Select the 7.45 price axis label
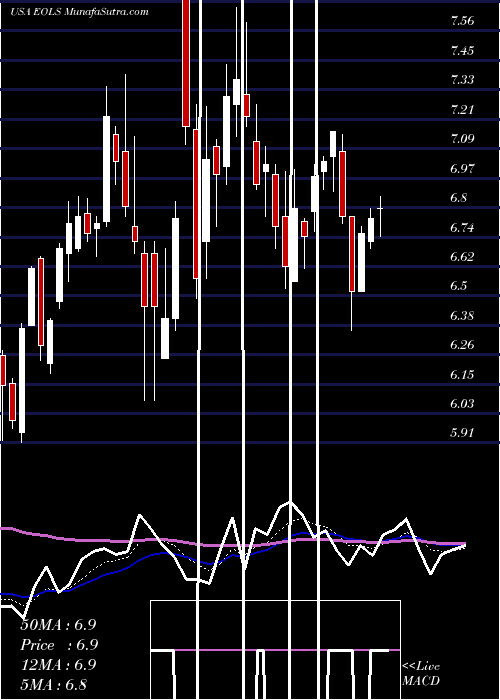 (462, 50)
